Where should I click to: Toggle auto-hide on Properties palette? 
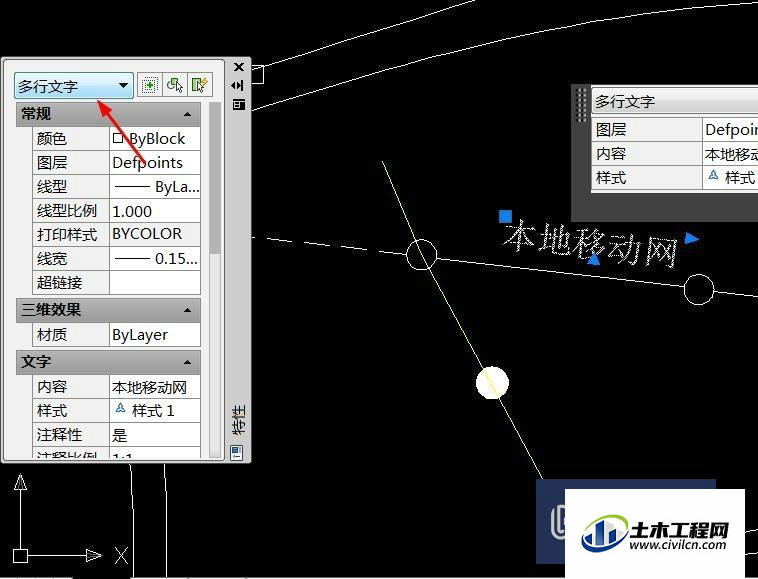pos(238,86)
